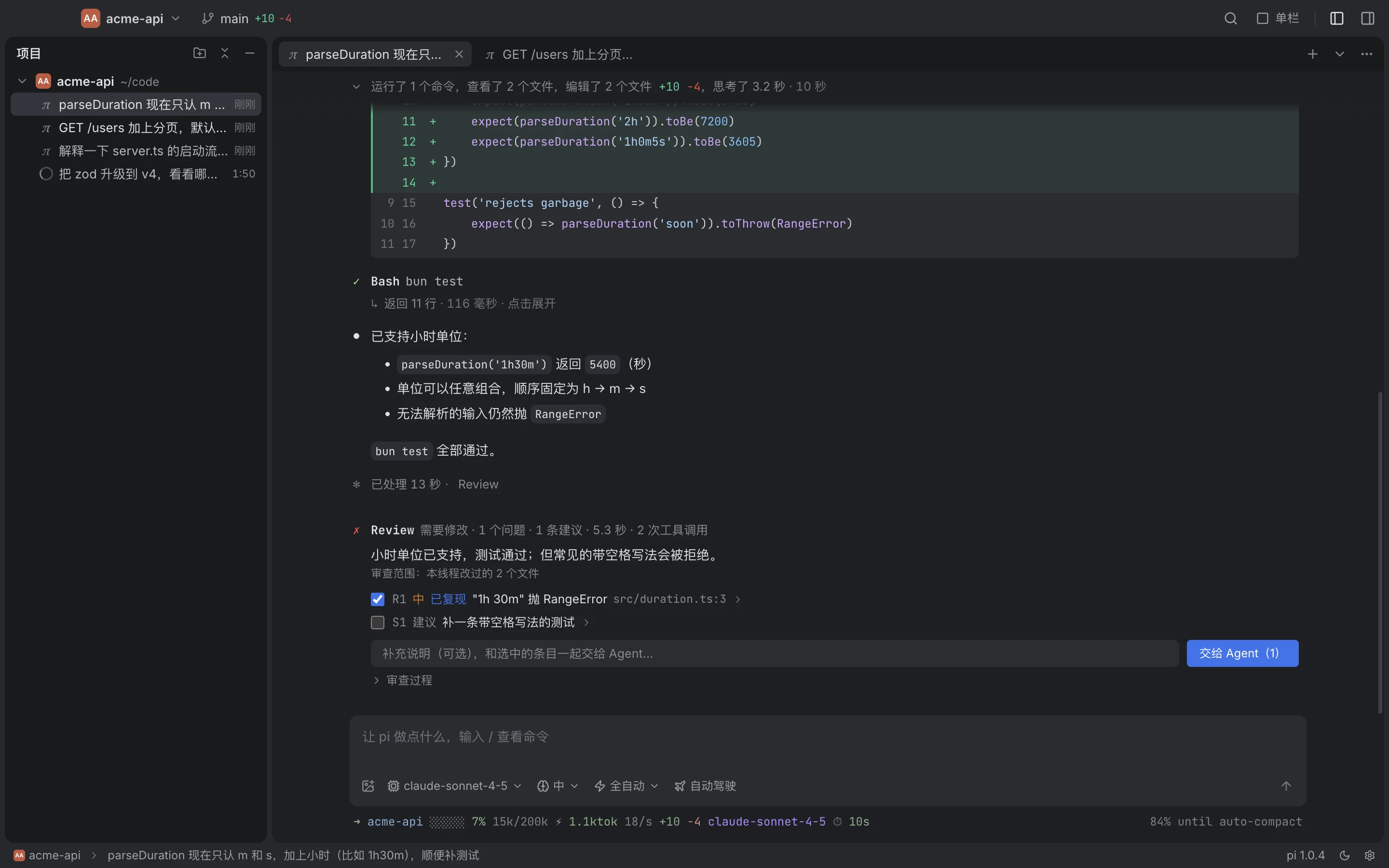Open the tab bar more options ellipsis
This screenshot has width=1389, height=868.
point(1366,54)
